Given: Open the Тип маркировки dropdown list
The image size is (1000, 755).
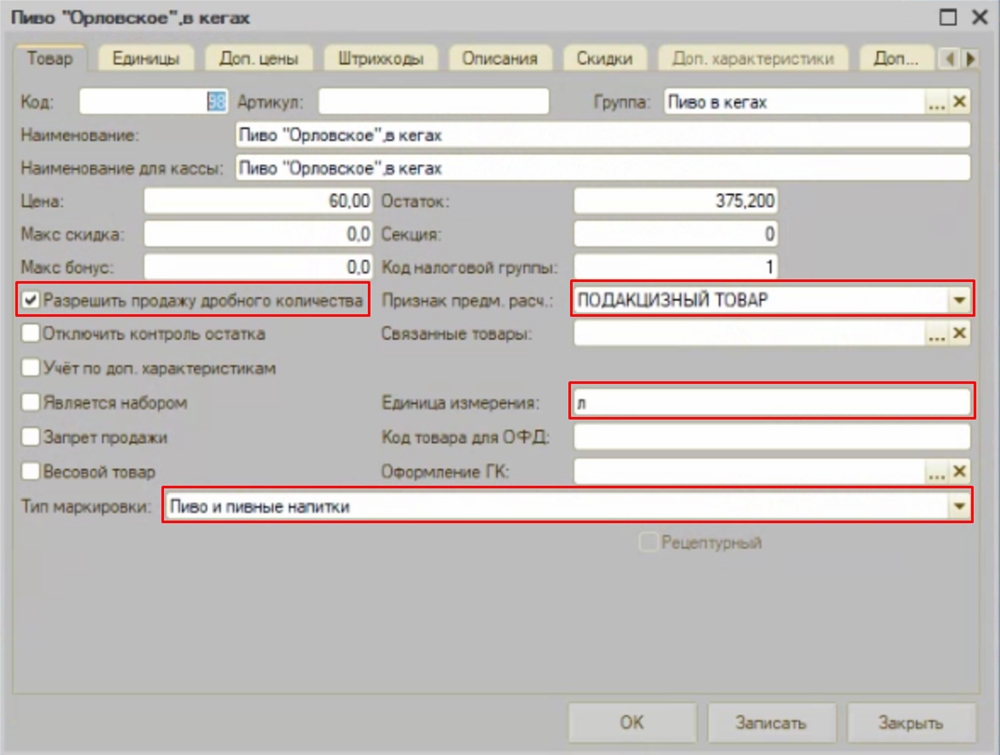Looking at the screenshot, I should [x=959, y=507].
